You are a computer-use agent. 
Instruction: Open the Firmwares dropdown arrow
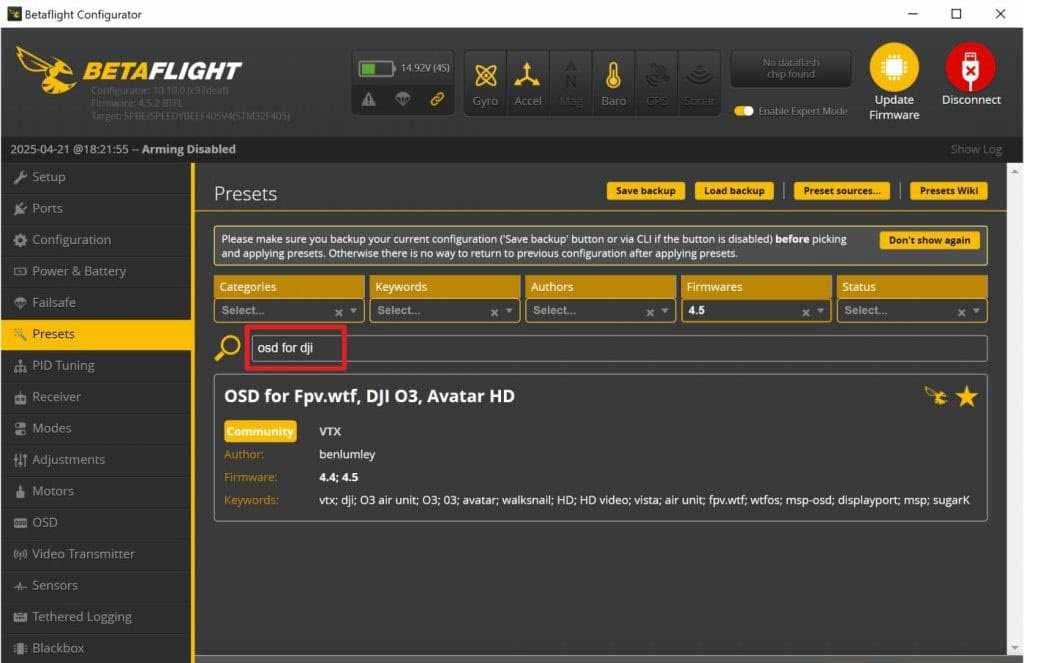821,310
